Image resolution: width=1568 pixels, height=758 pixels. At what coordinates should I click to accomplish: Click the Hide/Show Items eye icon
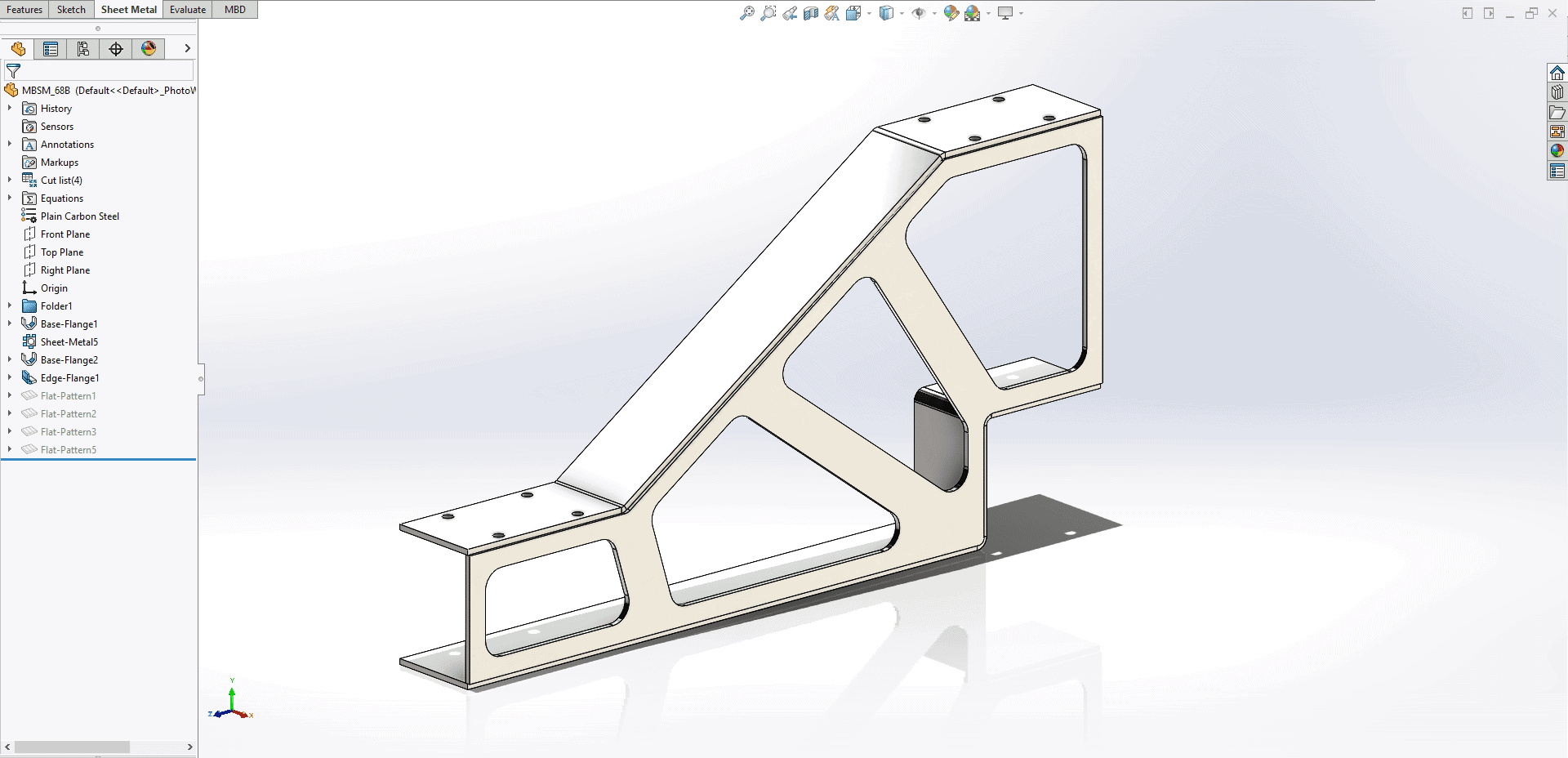pos(919,13)
